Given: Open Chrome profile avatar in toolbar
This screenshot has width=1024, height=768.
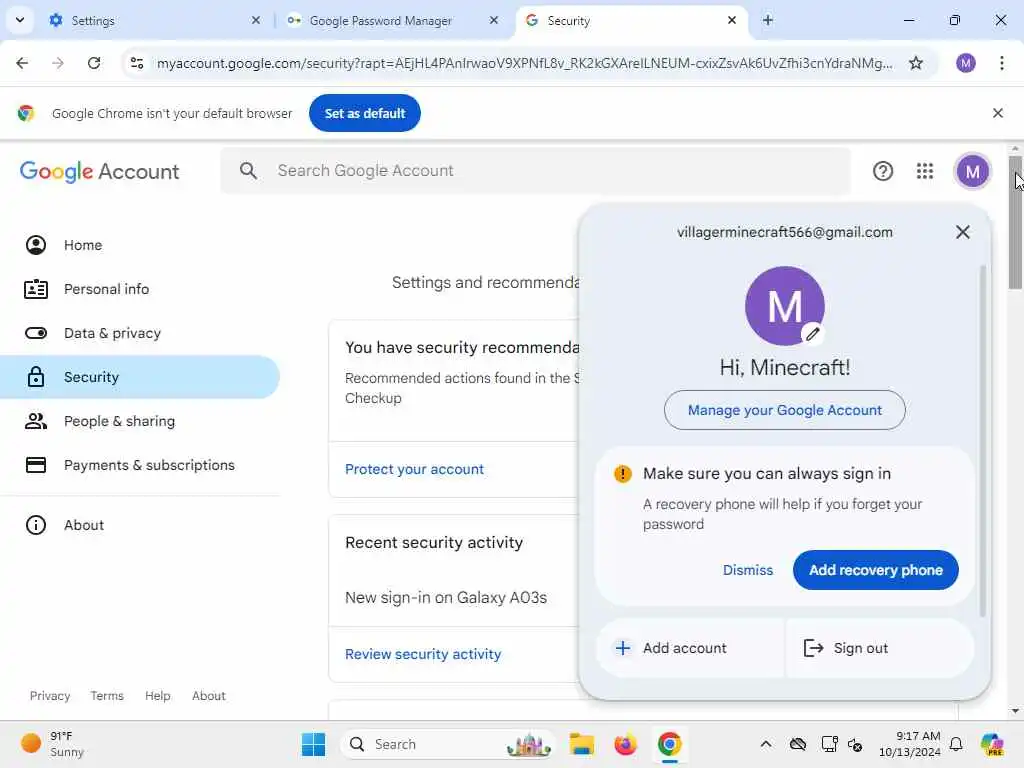Looking at the screenshot, I should tap(966, 63).
